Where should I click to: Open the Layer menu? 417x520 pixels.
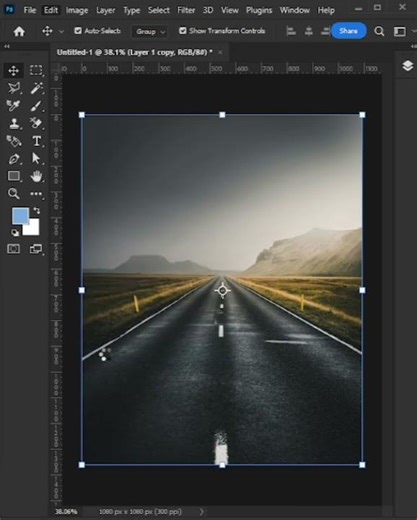point(106,10)
